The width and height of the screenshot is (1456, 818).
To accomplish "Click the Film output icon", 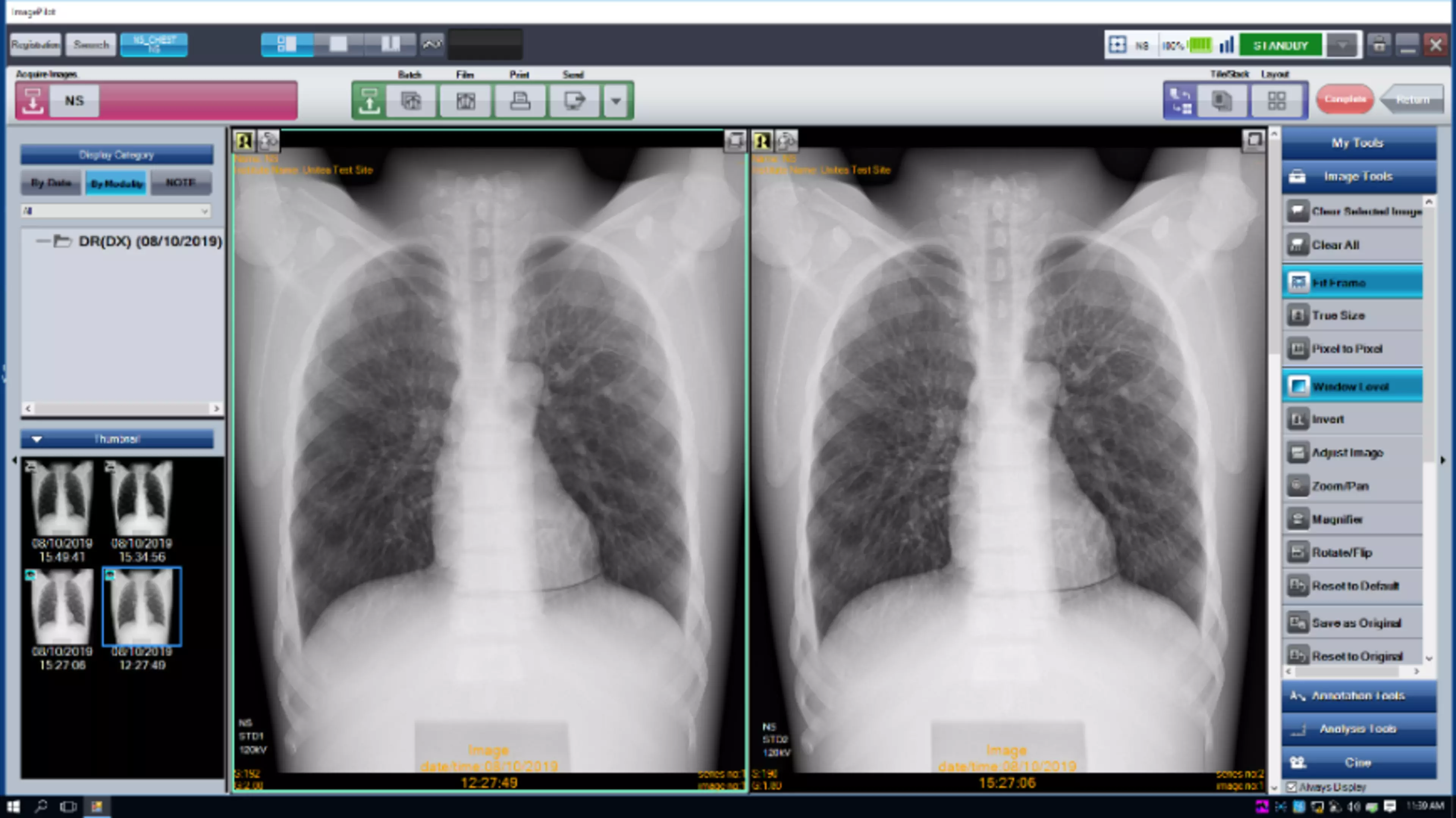I will 465,100.
